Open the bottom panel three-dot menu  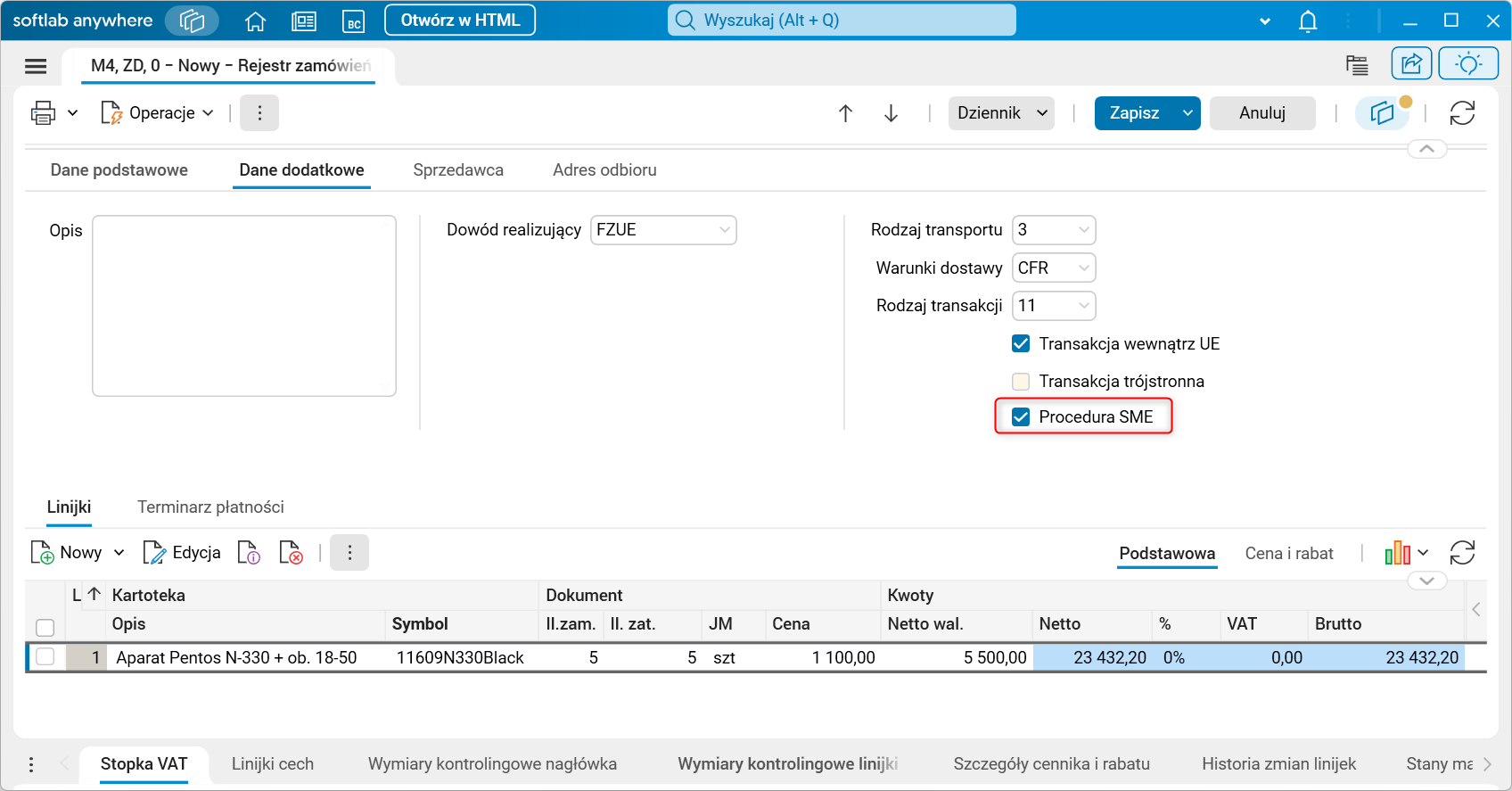click(x=31, y=764)
